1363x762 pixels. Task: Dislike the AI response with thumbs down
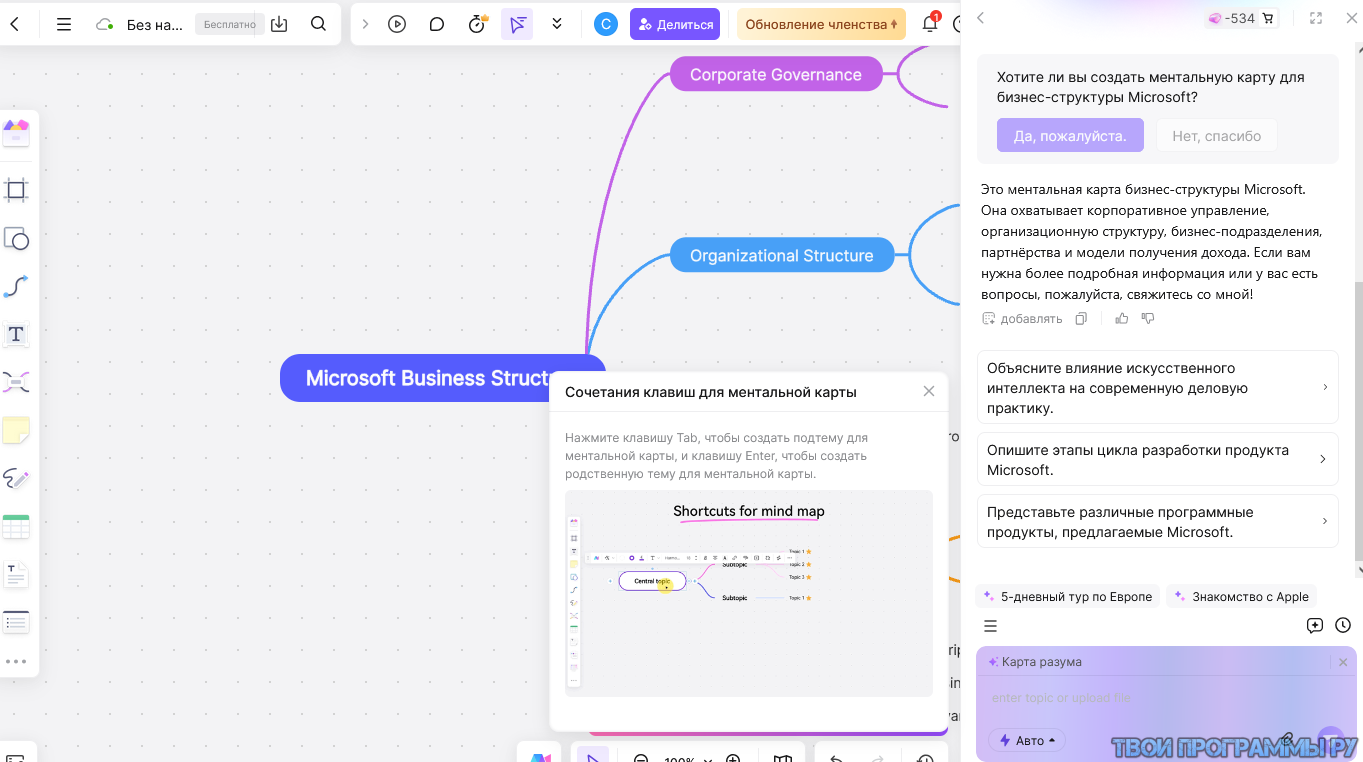tap(1148, 318)
